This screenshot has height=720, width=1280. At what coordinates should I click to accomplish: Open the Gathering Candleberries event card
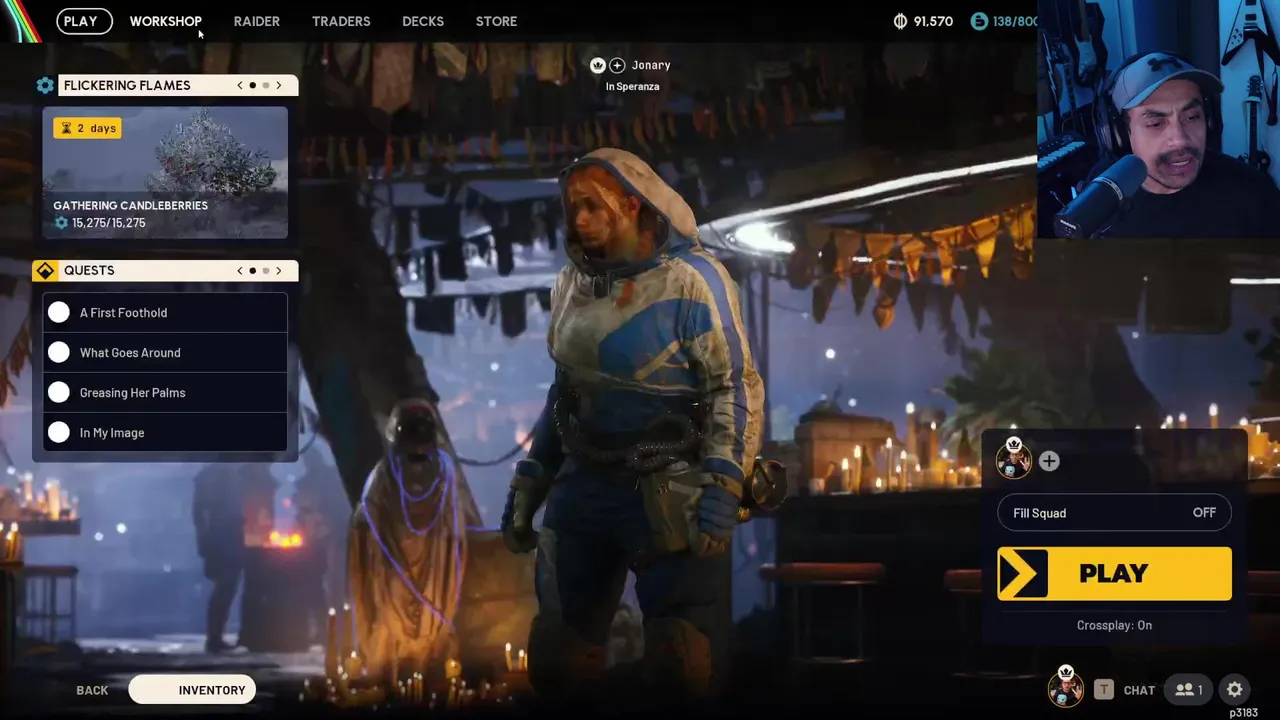pos(165,173)
